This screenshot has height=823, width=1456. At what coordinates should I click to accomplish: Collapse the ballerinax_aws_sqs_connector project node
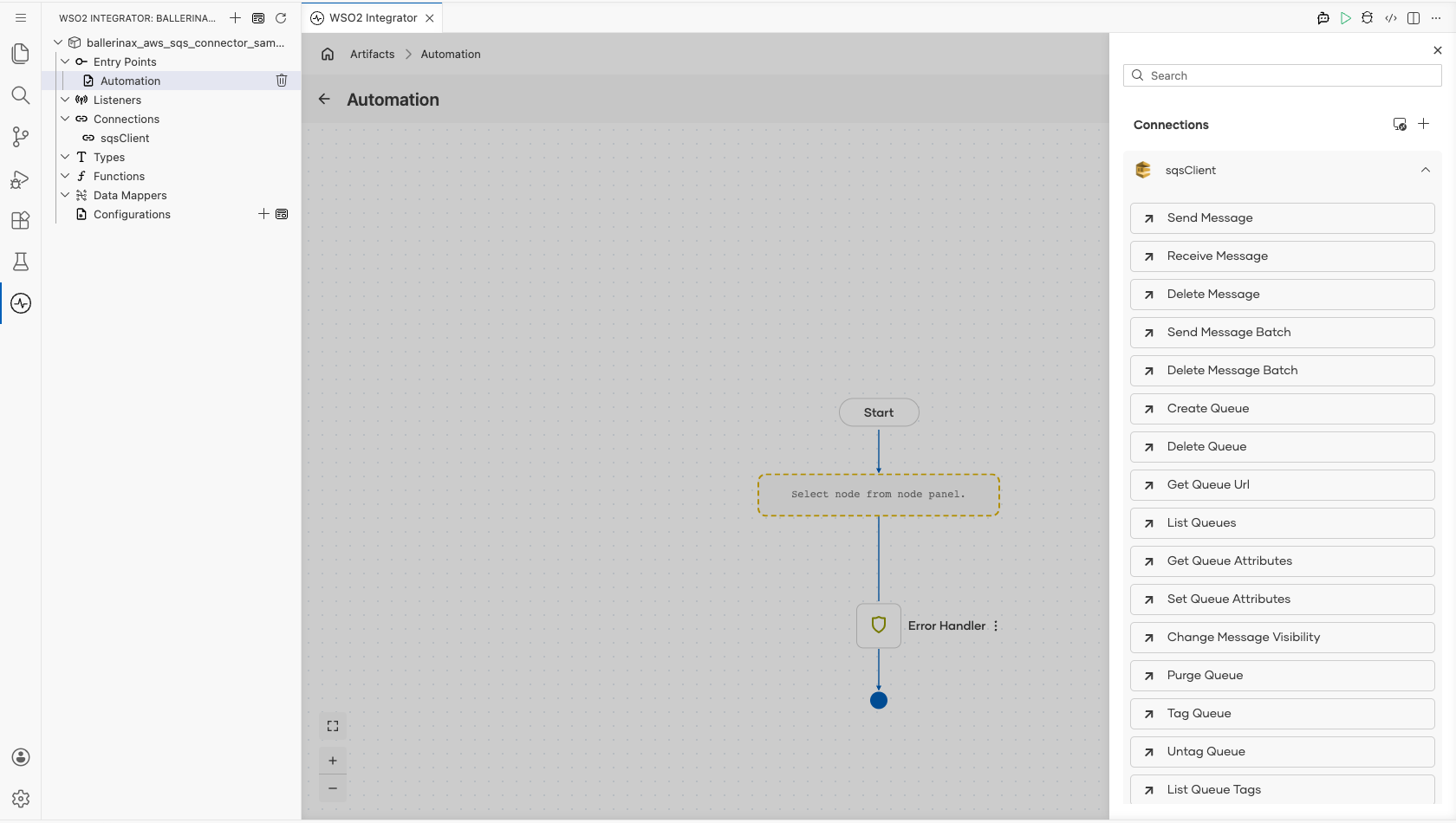[x=58, y=42]
